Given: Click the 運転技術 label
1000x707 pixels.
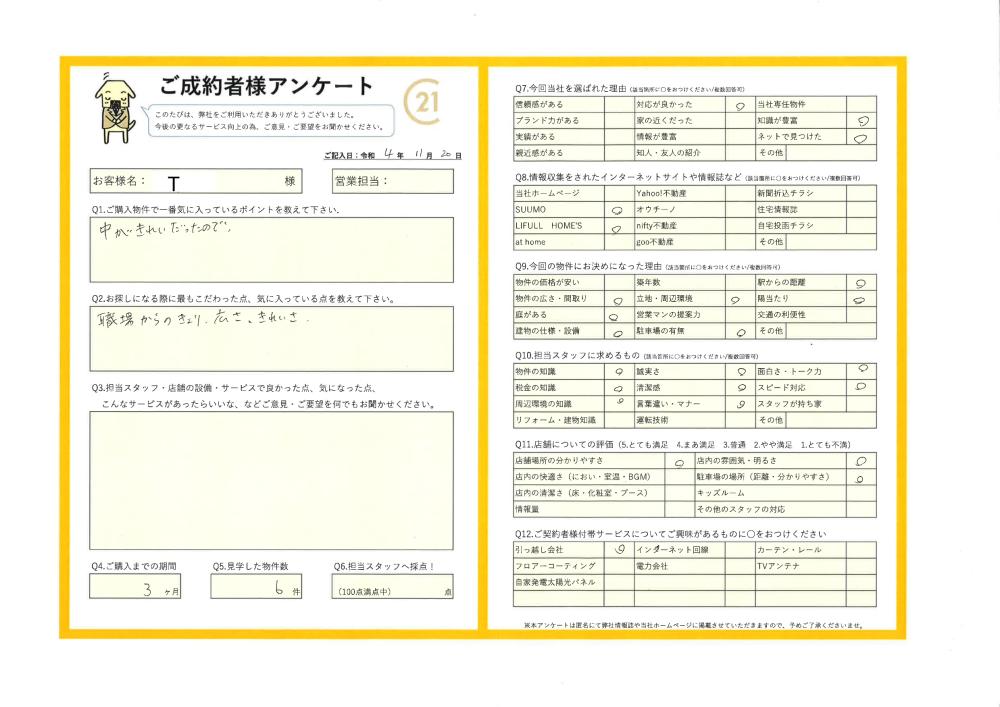Looking at the screenshot, I should tap(652, 420).
